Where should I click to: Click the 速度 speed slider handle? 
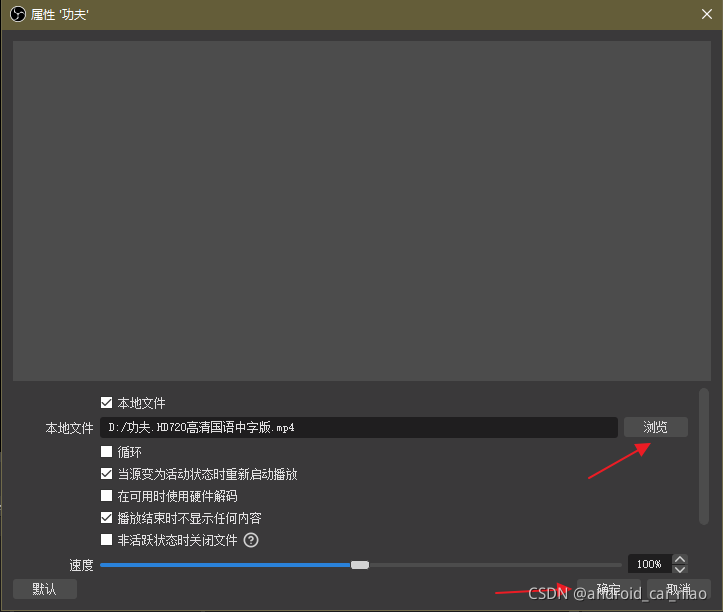point(360,565)
